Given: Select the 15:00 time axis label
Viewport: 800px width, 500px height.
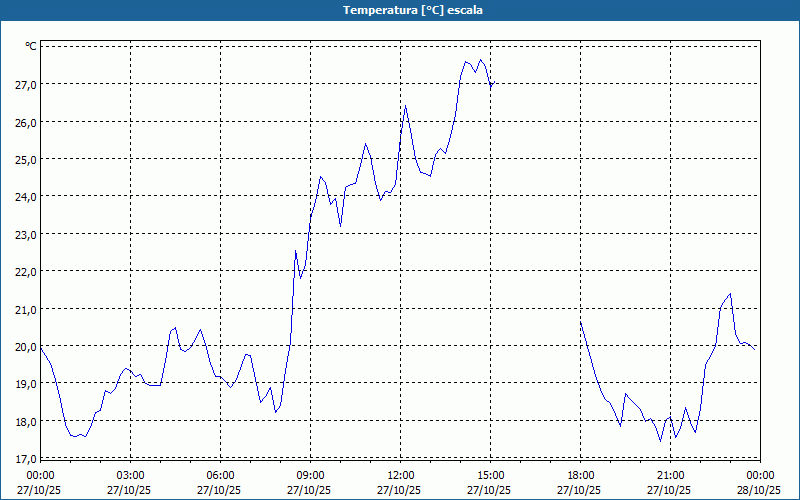Looking at the screenshot, I should tap(490, 475).
